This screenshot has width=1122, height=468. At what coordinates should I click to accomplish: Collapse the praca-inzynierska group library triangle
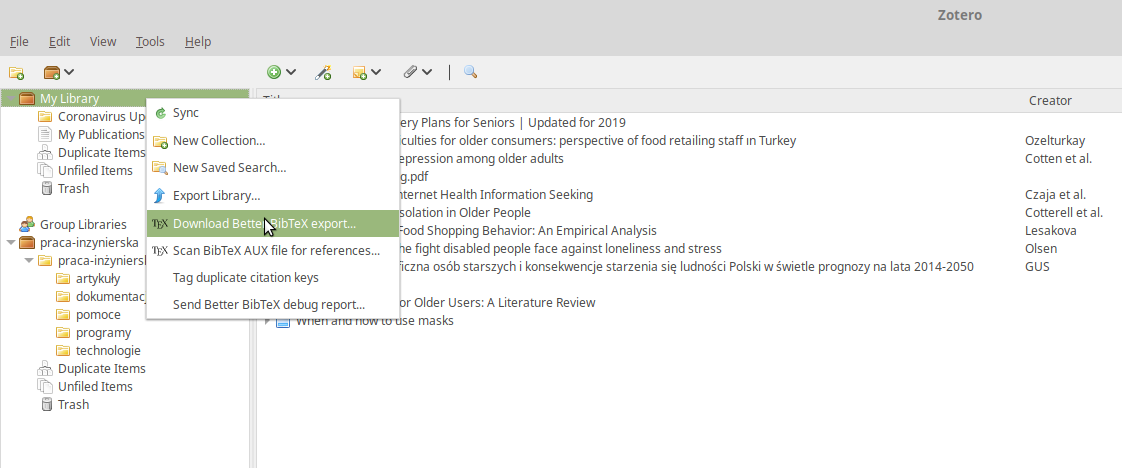click(10, 242)
